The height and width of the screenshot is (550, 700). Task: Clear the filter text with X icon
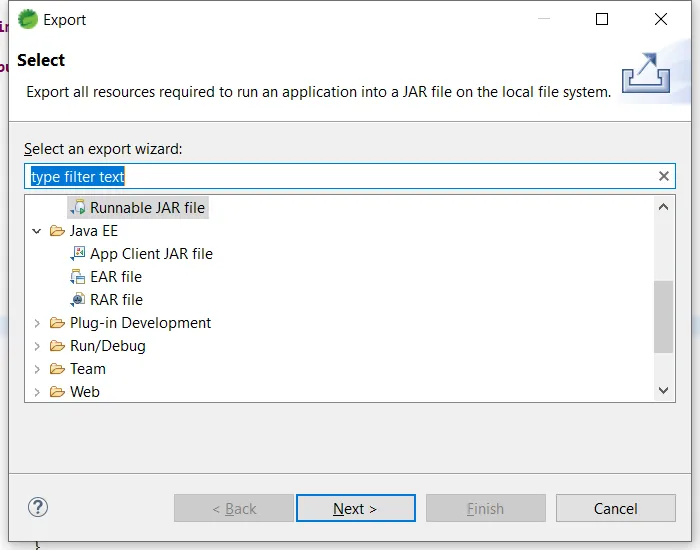pyautogui.click(x=664, y=177)
